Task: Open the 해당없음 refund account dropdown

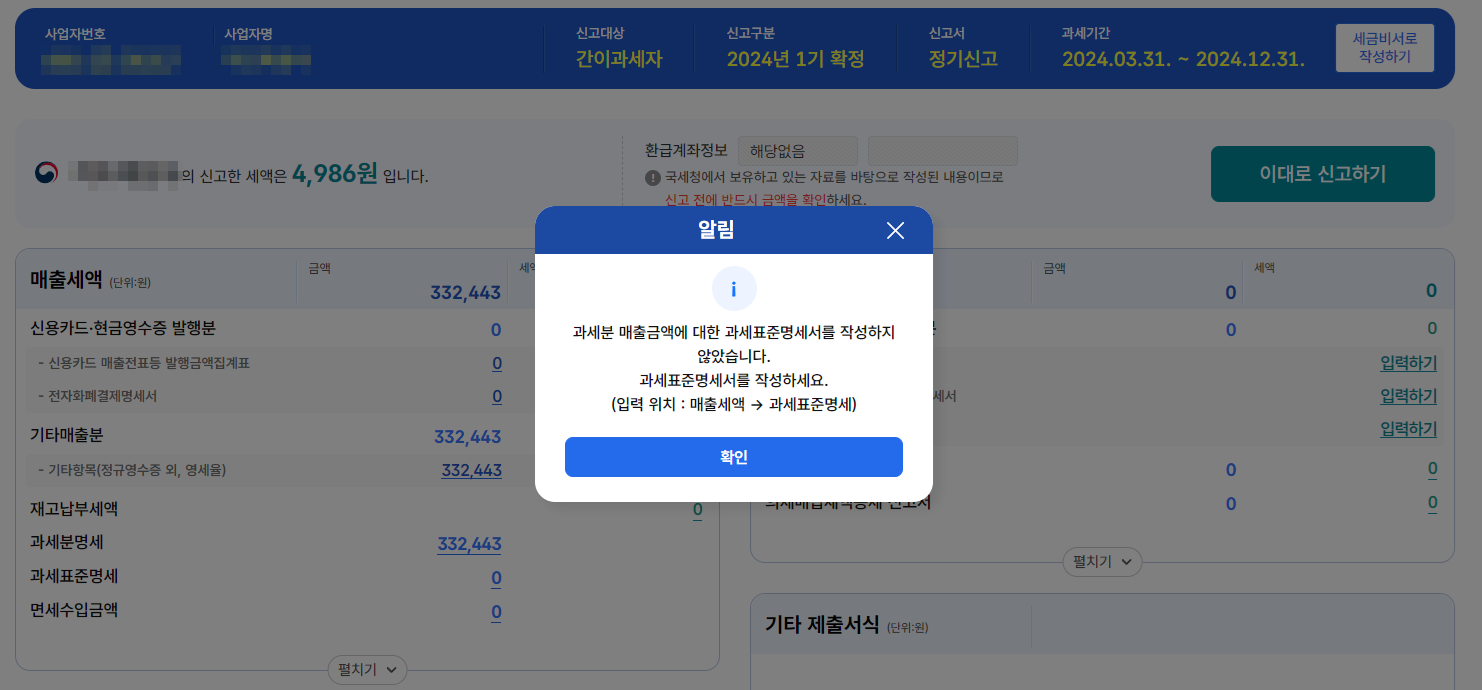Action: pyautogui.click(x=797, y=151)
